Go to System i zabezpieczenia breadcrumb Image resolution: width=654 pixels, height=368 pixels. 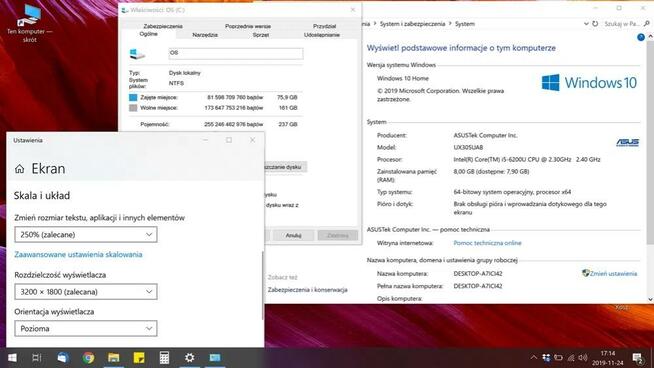[x=412, y=24]
